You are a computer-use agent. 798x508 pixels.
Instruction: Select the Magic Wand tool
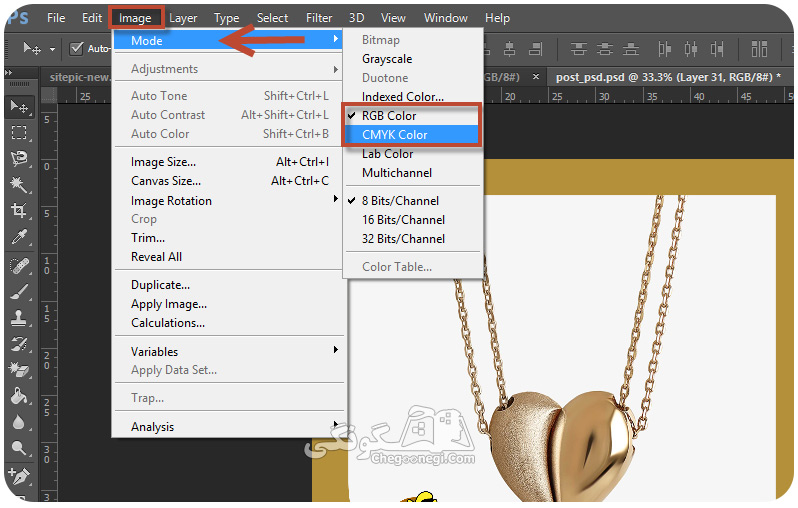click(x=19, y=185)
